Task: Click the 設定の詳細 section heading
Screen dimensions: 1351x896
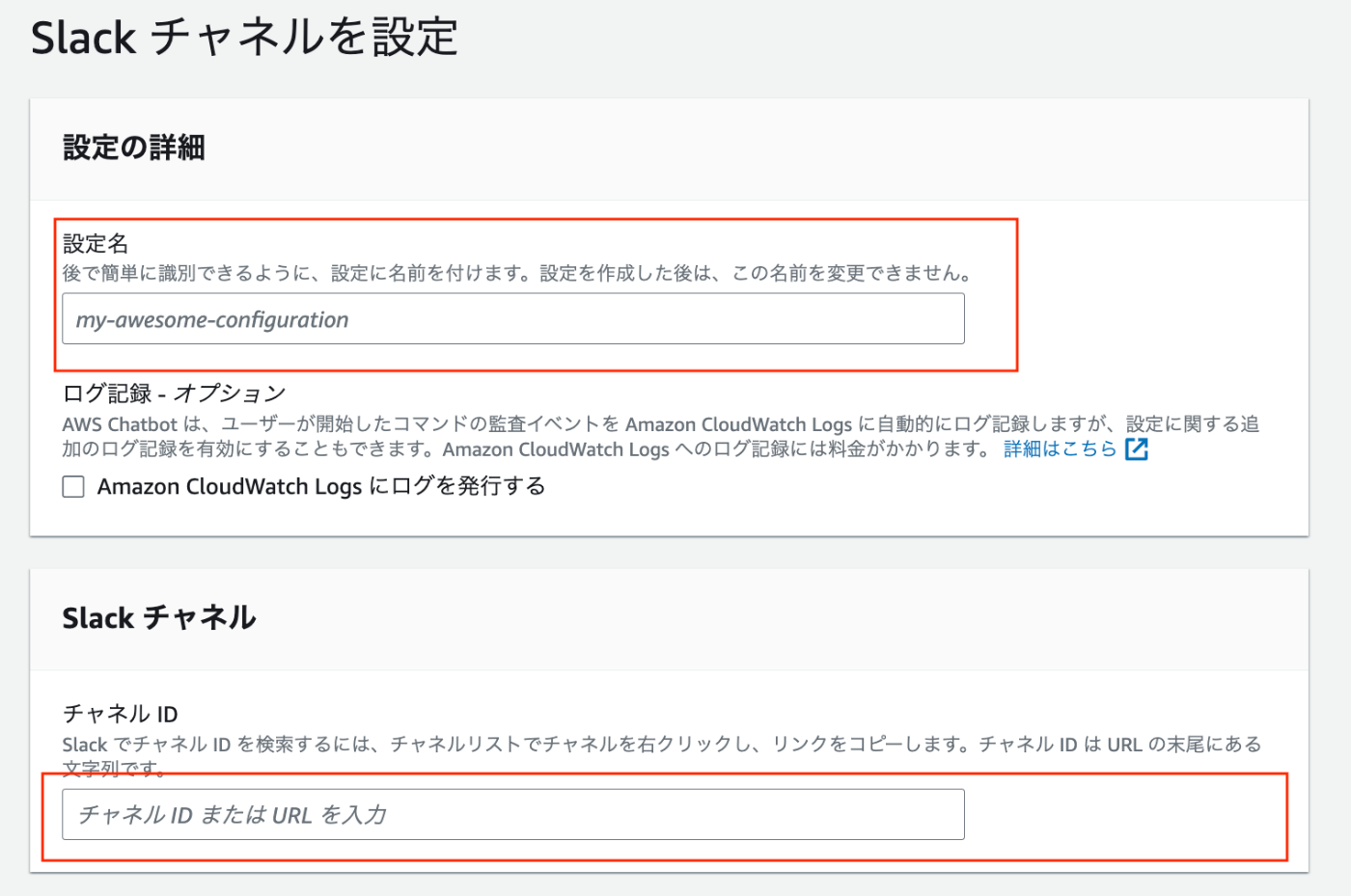Action: pyautogui.click(x=134, y=148)
